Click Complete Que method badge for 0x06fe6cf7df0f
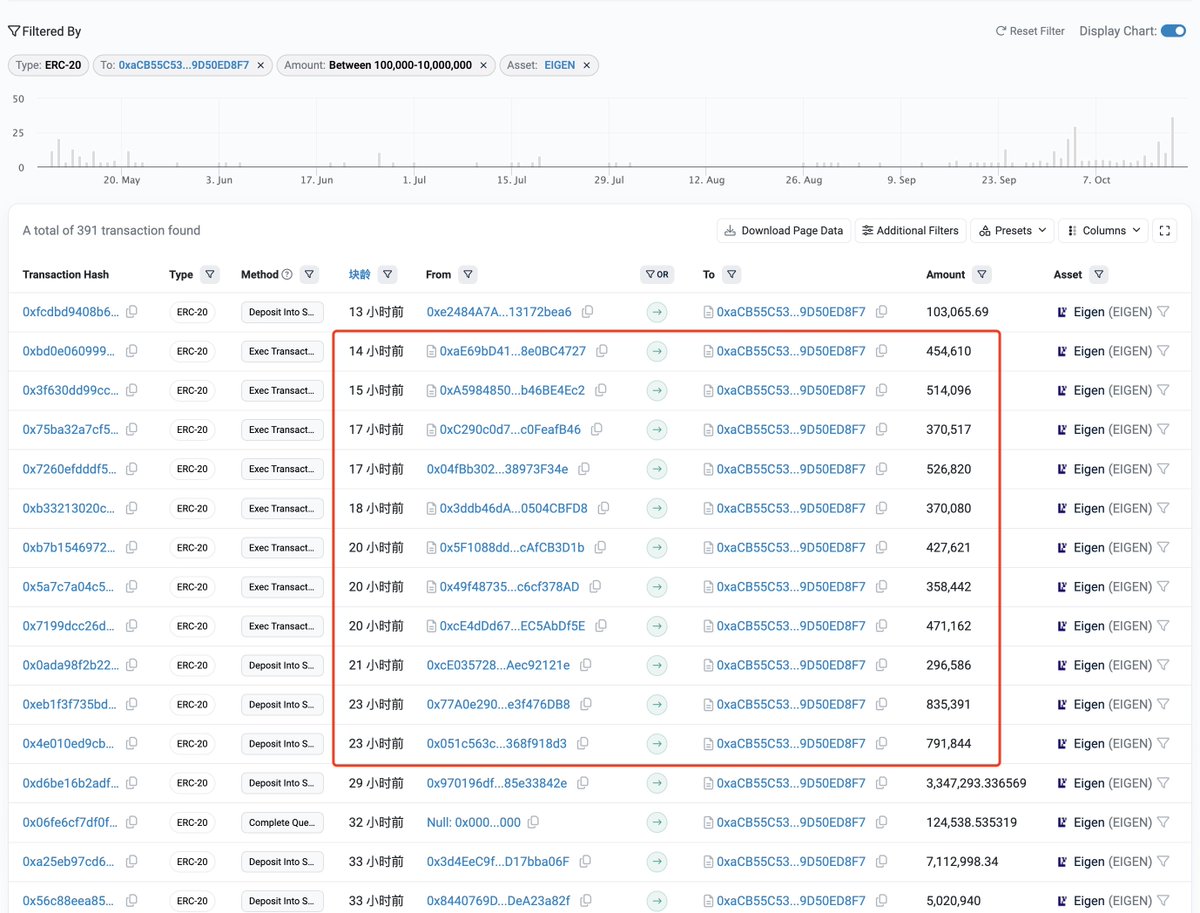This screenshot has width=1200, height=913. (x=282, y=822)
